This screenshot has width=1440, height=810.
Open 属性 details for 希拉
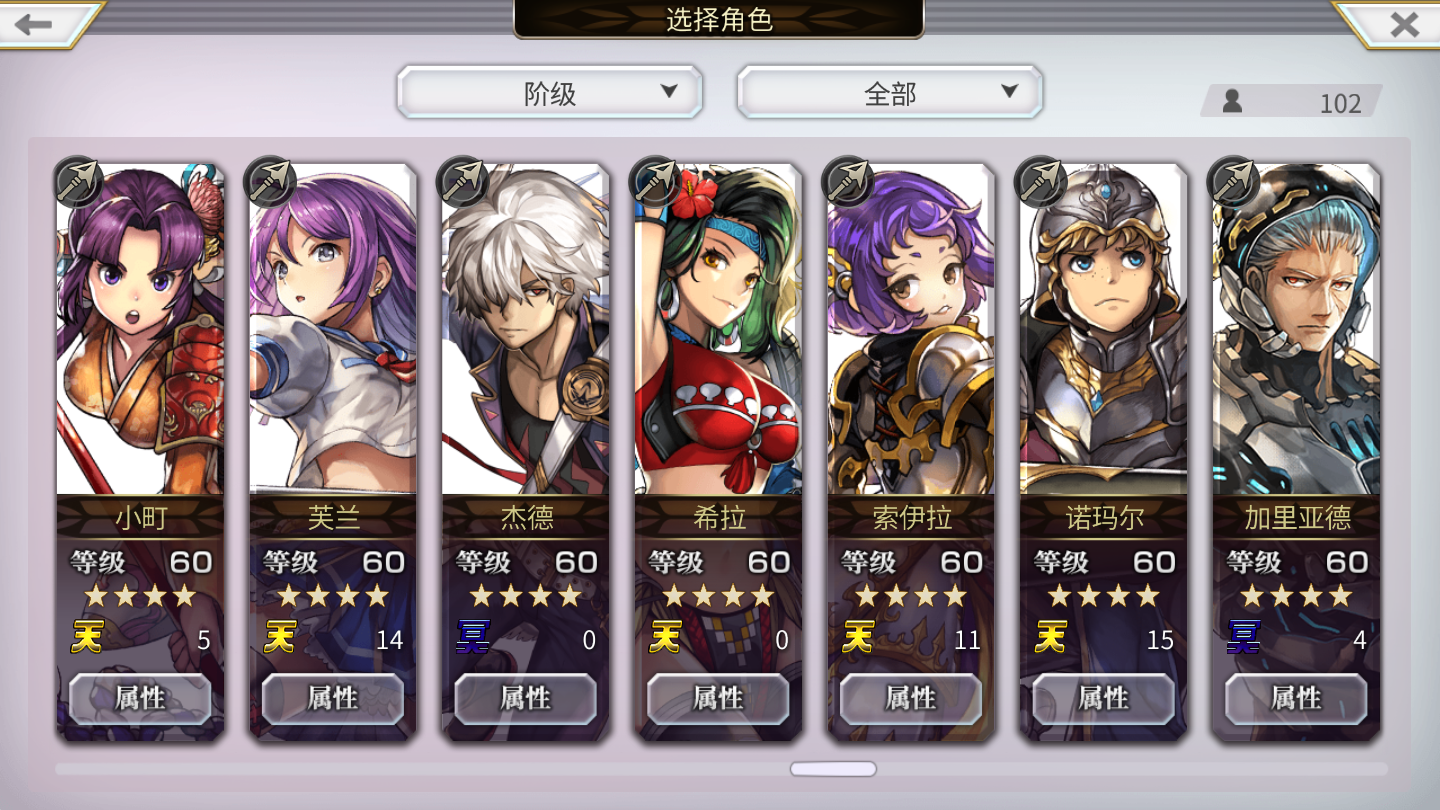[x=718, y=698]
